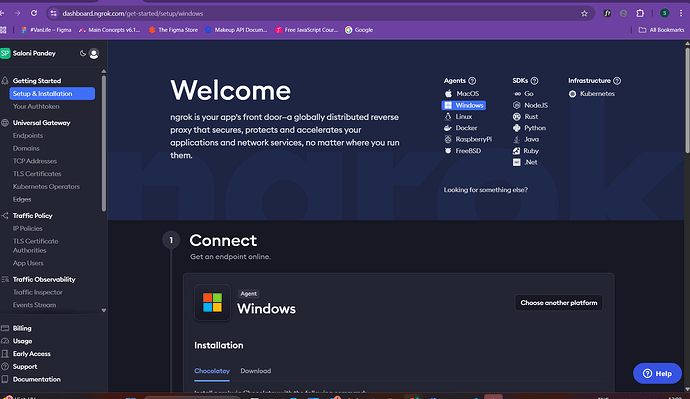This screenshot has height=399, width=690.
Task: Click the Agents help question icon
Action: click(472, 81)
